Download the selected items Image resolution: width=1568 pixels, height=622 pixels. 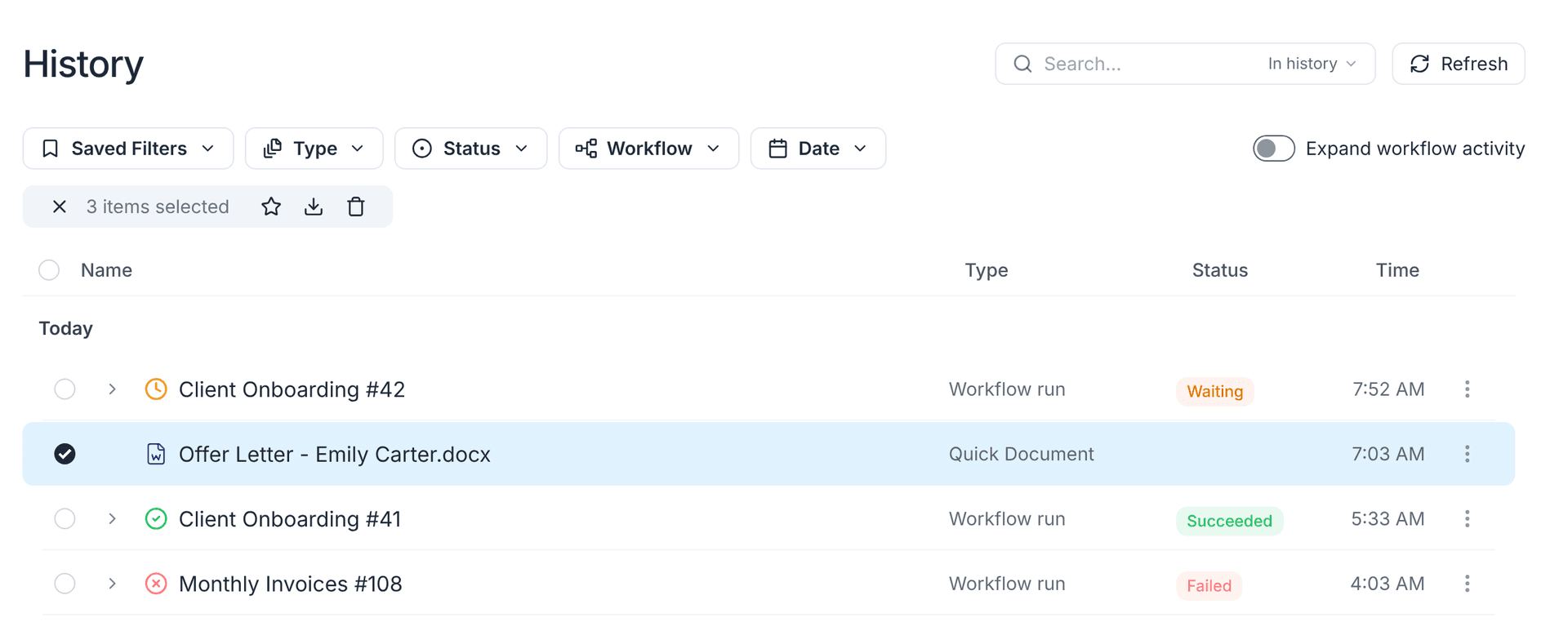(x=314, y=207)
